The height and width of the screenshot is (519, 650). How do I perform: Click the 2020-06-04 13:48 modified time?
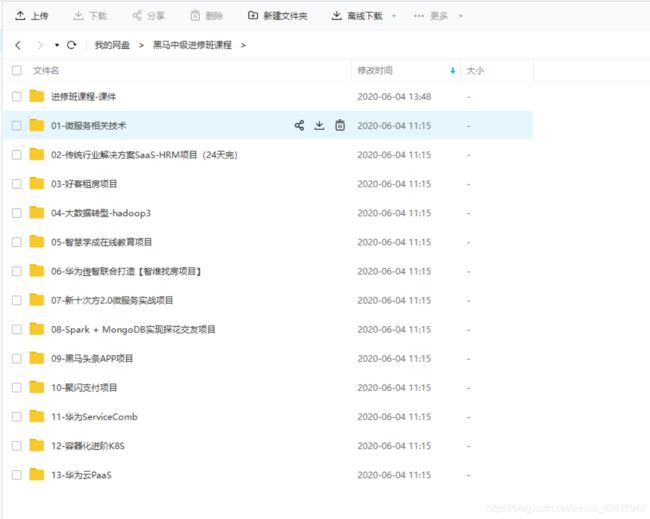pyautogui.click(x=394, y=97)
